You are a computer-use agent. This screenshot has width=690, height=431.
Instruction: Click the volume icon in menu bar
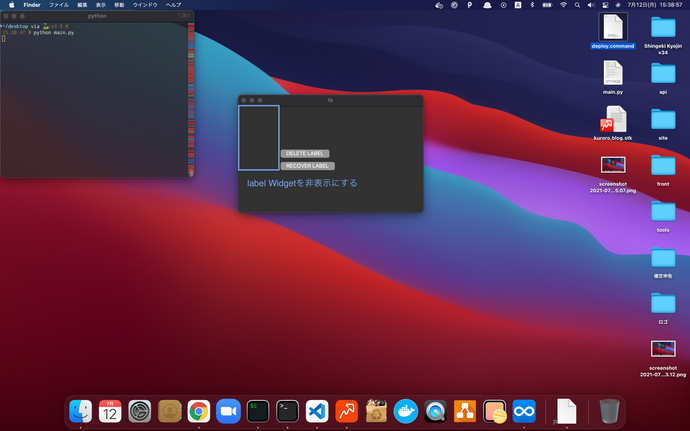591,5
